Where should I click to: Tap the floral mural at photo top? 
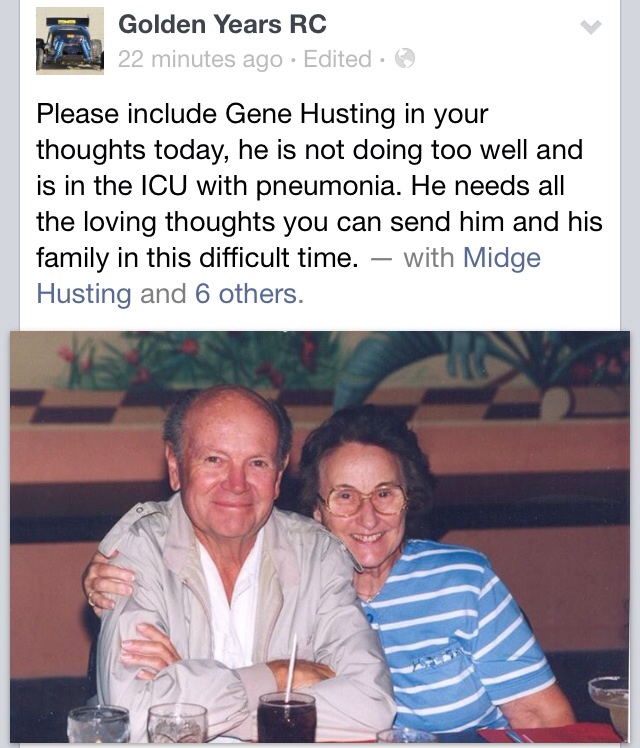pos(320,363)
